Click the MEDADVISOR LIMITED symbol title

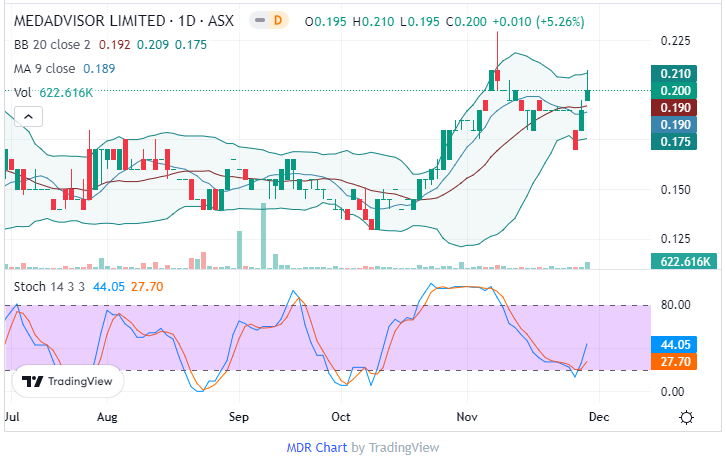[x=89, y=21]
